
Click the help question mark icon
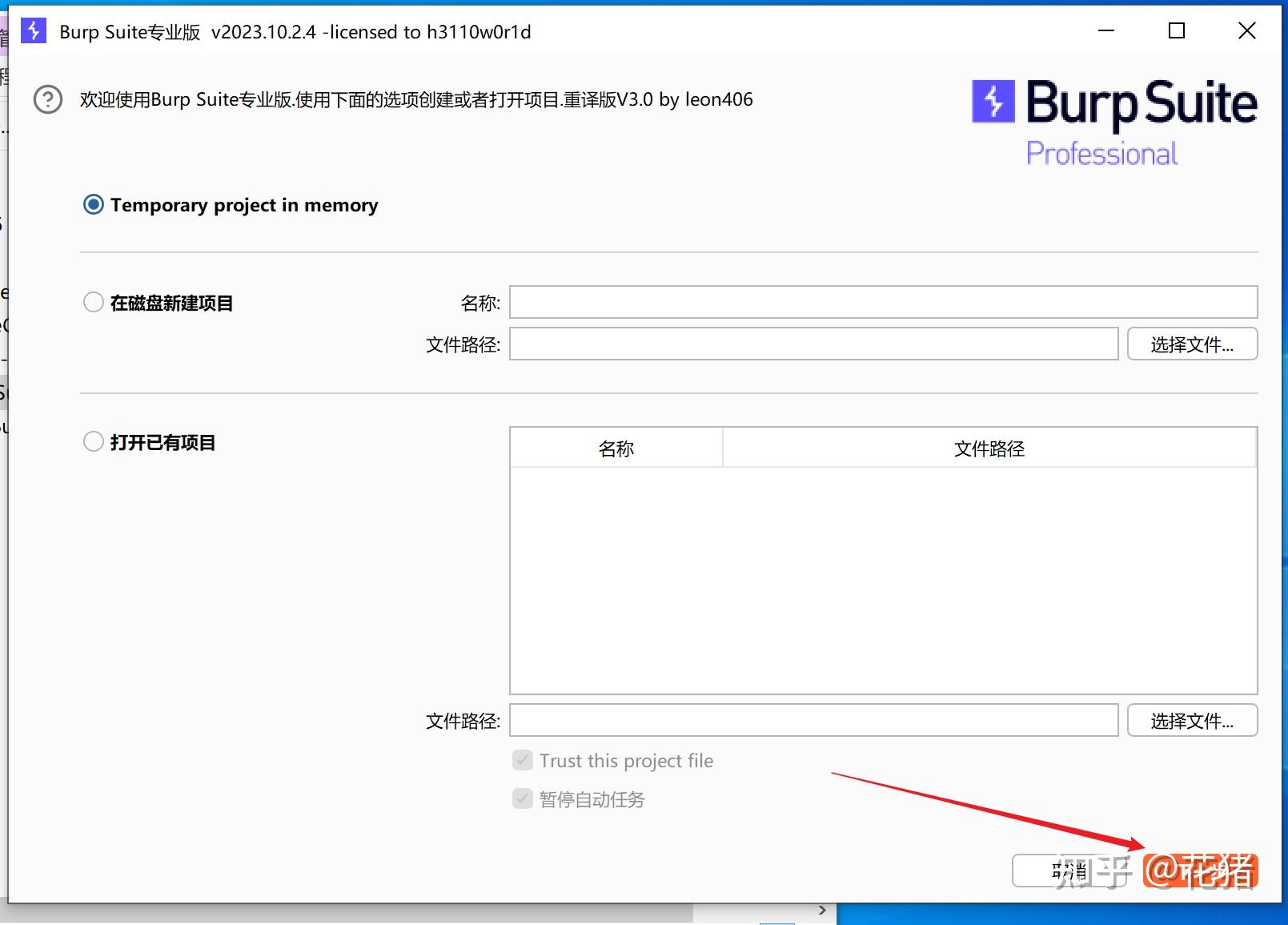click(x=48, y=100)
